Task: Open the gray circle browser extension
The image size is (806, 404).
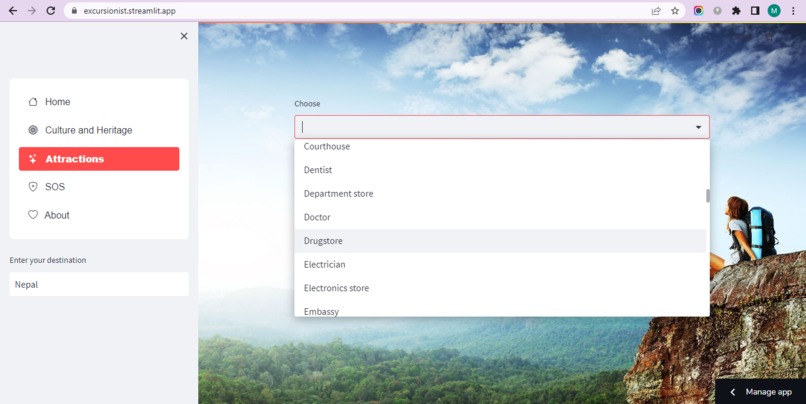Action: tap(717, 11)
